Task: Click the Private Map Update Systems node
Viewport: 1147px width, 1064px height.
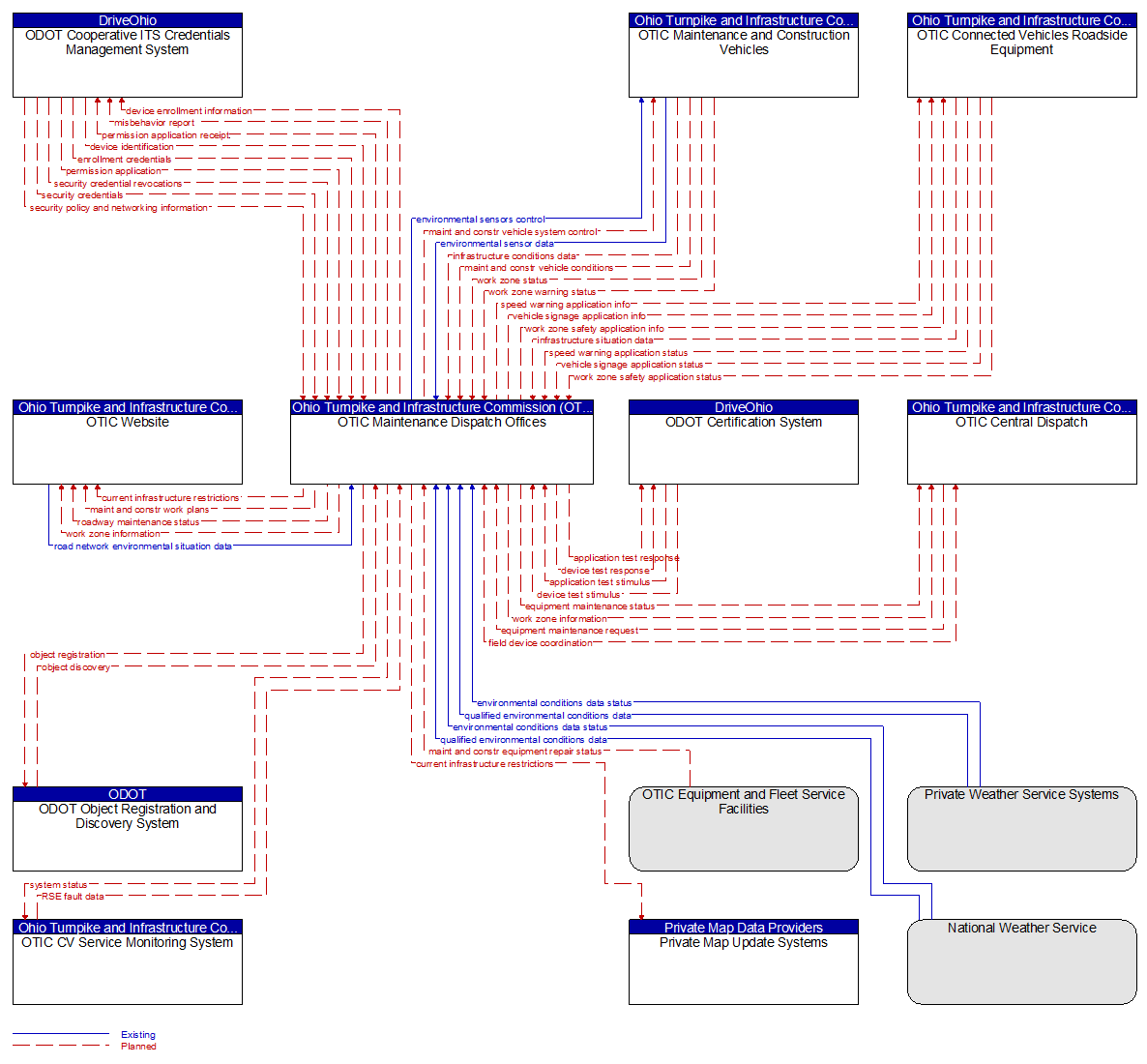Action: click(743, 962)
